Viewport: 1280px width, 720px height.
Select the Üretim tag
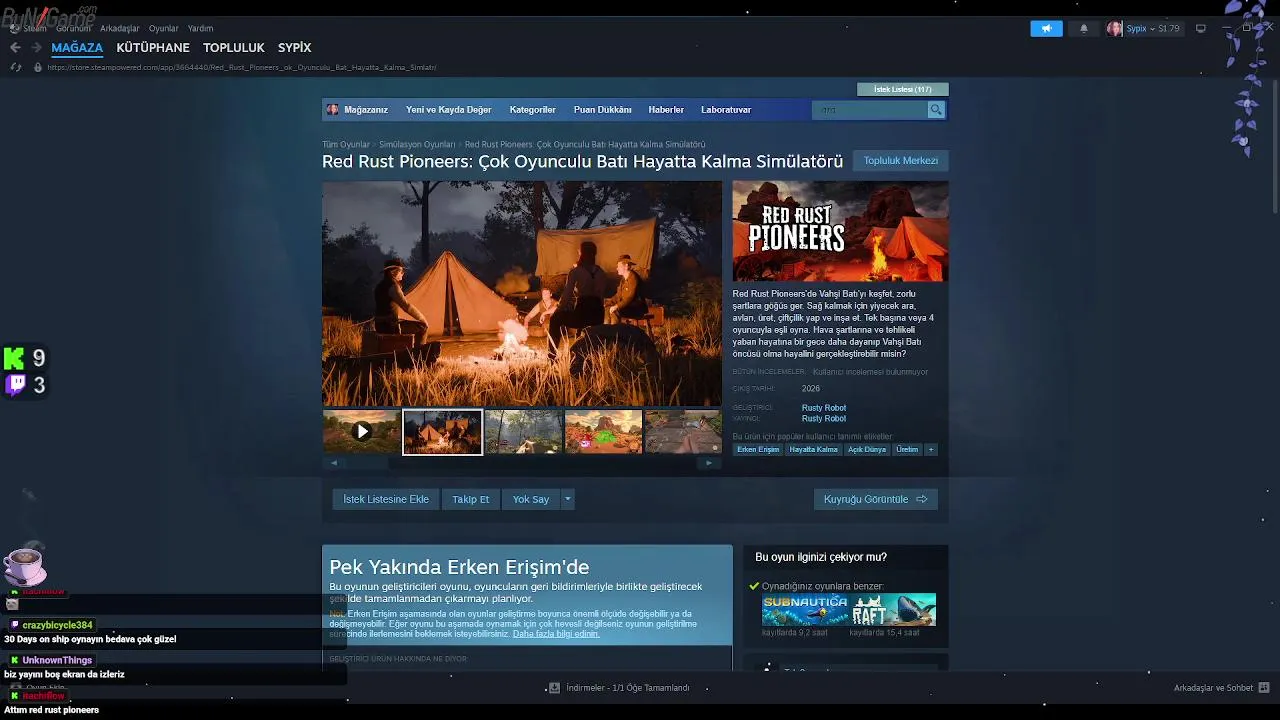907,449
